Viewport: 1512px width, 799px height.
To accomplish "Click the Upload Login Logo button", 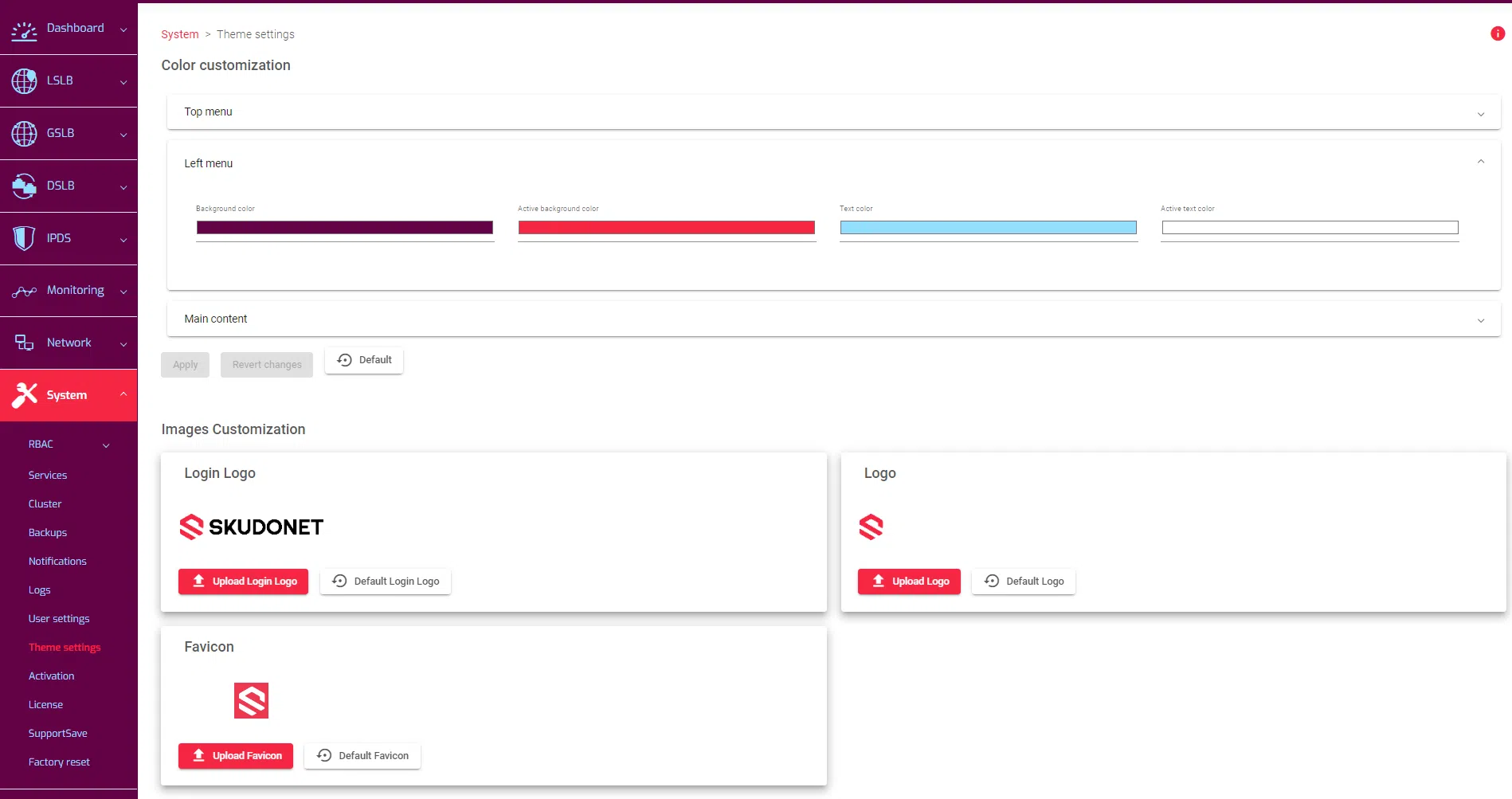I will [243, 582].
